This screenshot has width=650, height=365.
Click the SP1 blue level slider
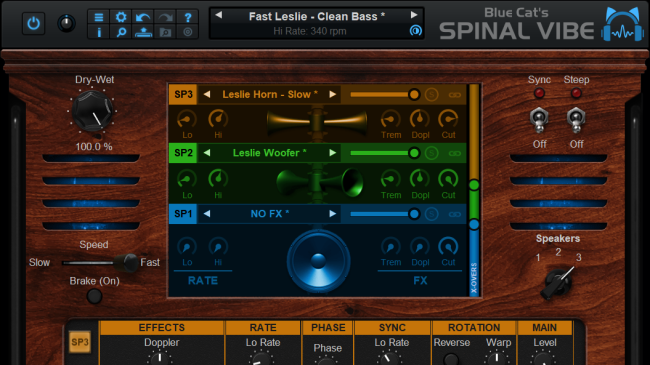[x=385, y=214]
